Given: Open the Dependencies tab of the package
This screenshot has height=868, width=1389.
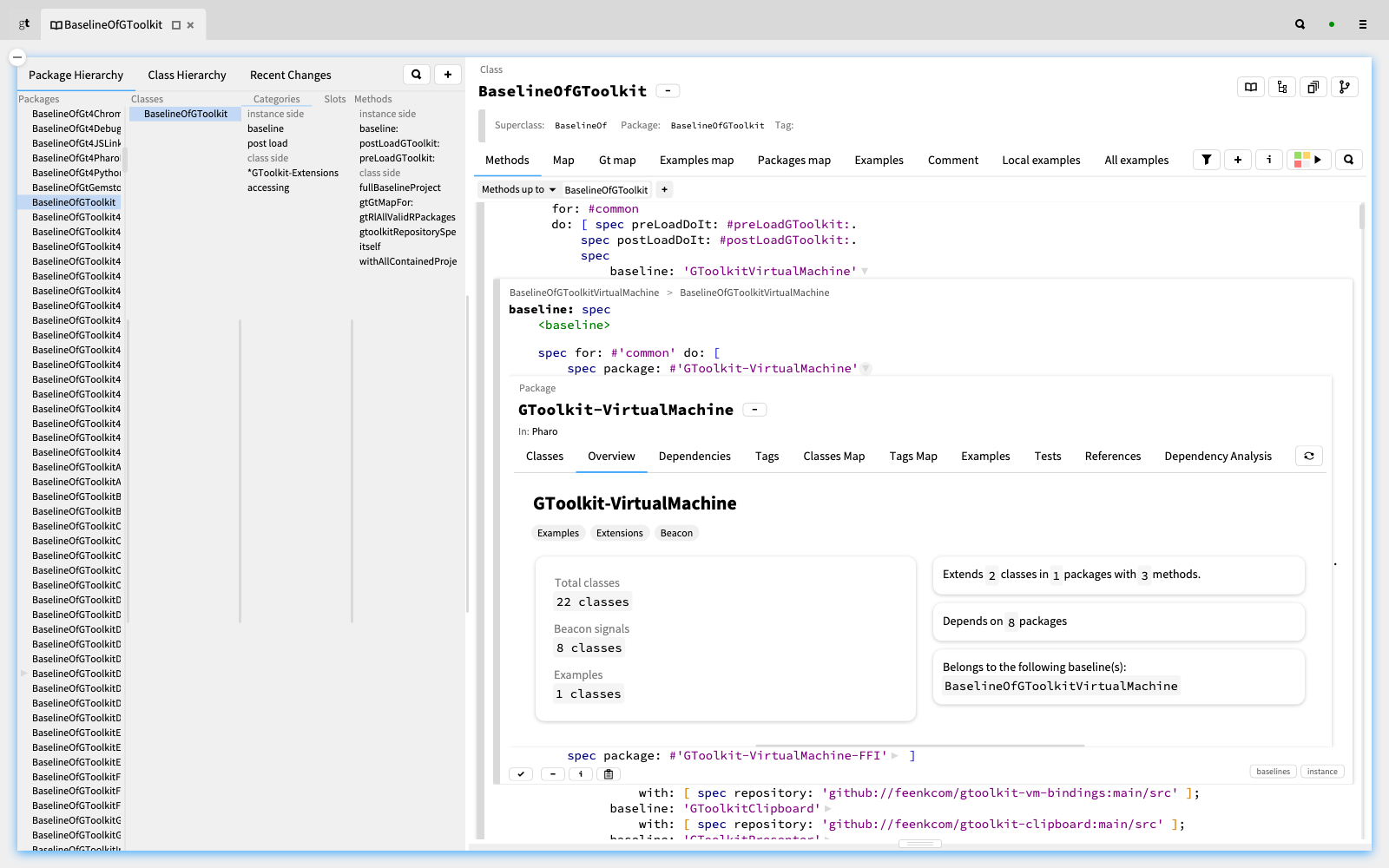Looking at the screenshot, I should tap(694, 457).
